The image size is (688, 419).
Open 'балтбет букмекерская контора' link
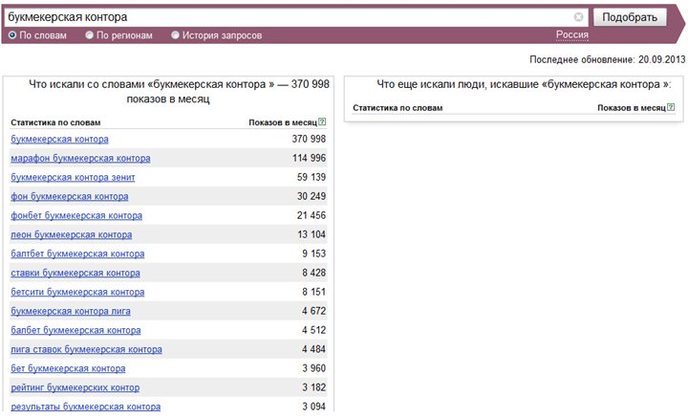click(x=77, y=254)
